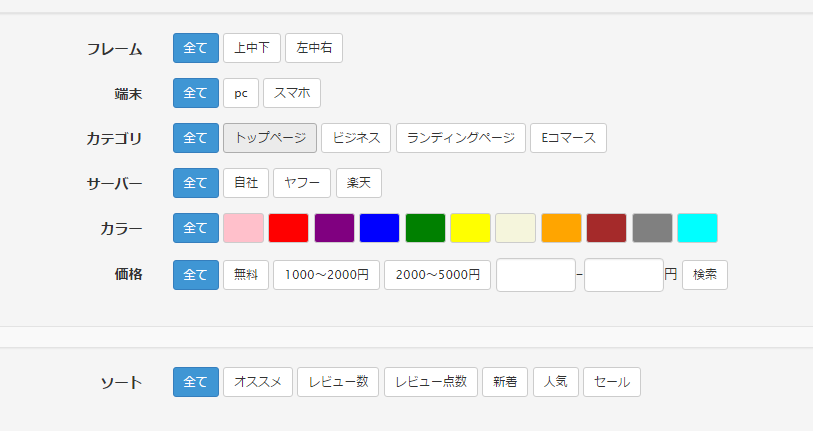
Task: Select the pink color swatch
Action: tap(243, 228)
